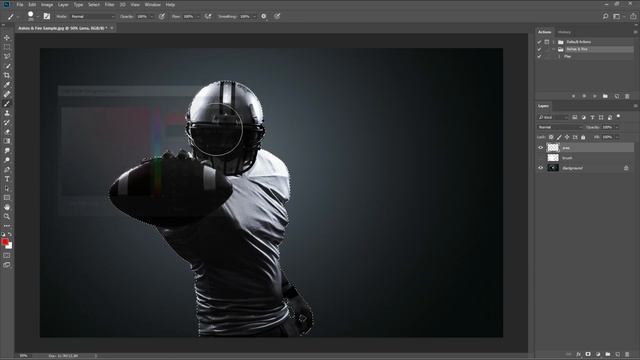Open the Image menu
Screen dimensions: 640x360
[x=47, y=4]
